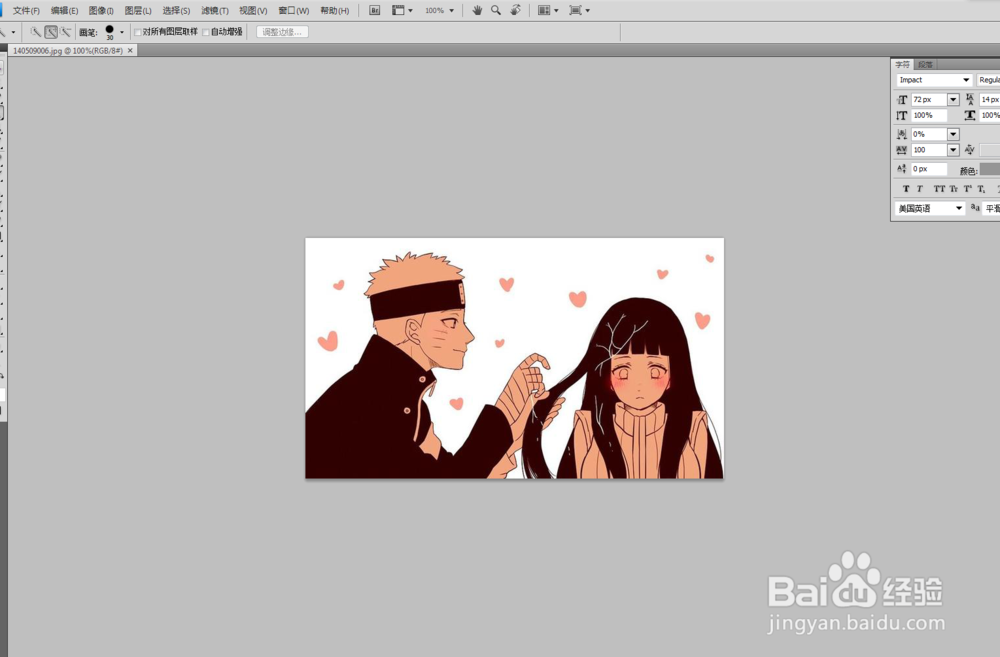Enable the 自动增强 checkbox

[206, 33]
